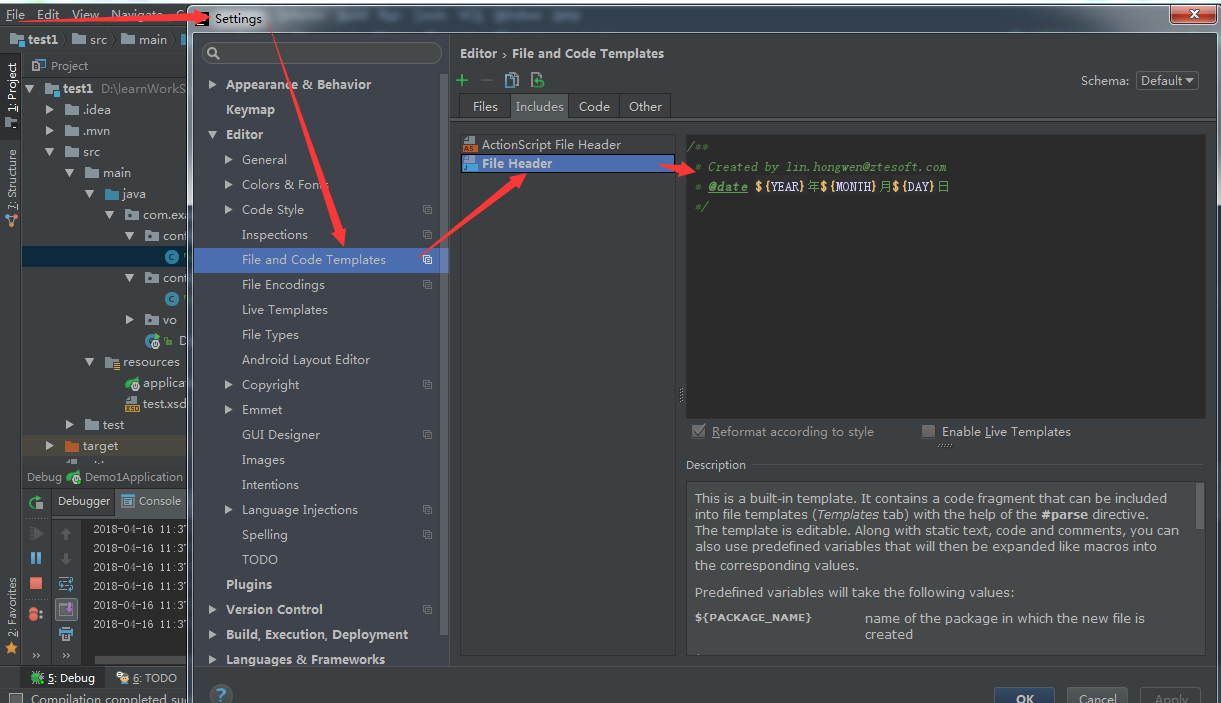Click the Cancel button
Viewport: 1221px width, 703px height.
coord(1097,697)
